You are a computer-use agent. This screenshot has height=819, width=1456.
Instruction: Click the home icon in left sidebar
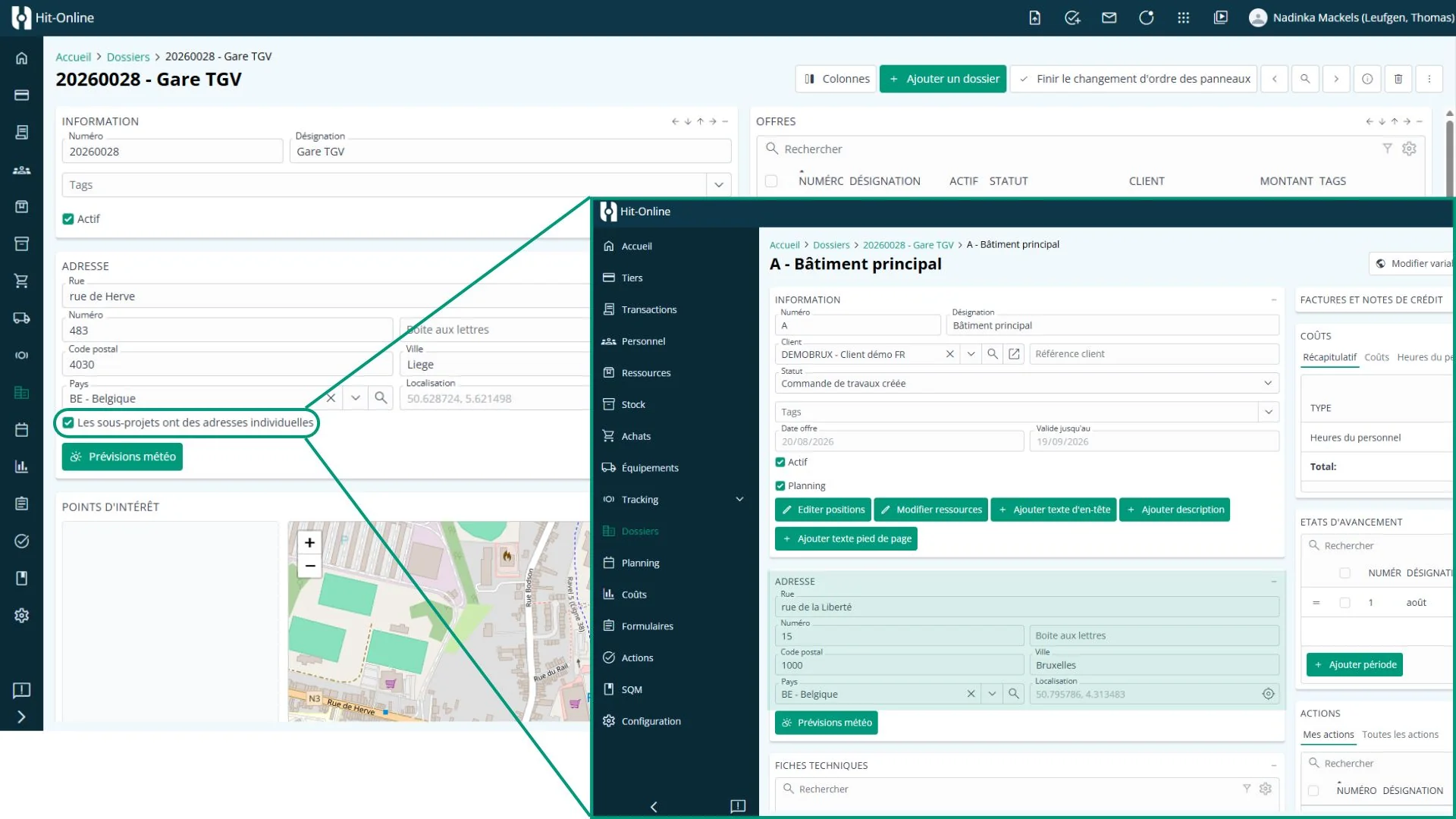(x=21, y=58)
